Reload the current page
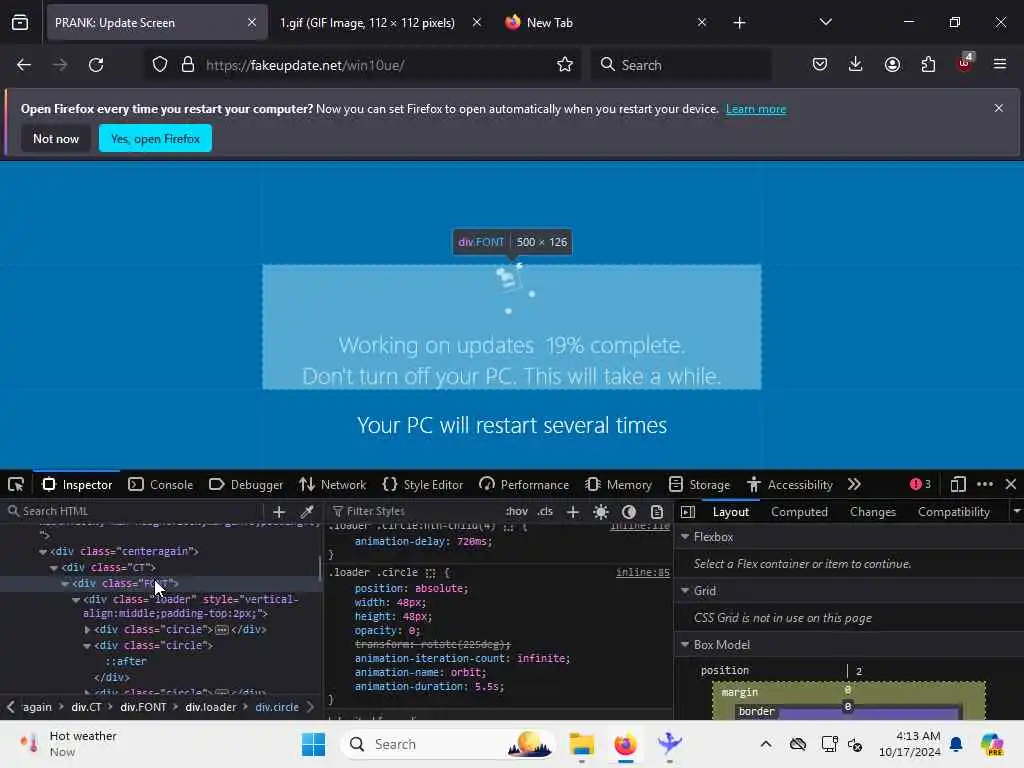 tap(96, 65)
